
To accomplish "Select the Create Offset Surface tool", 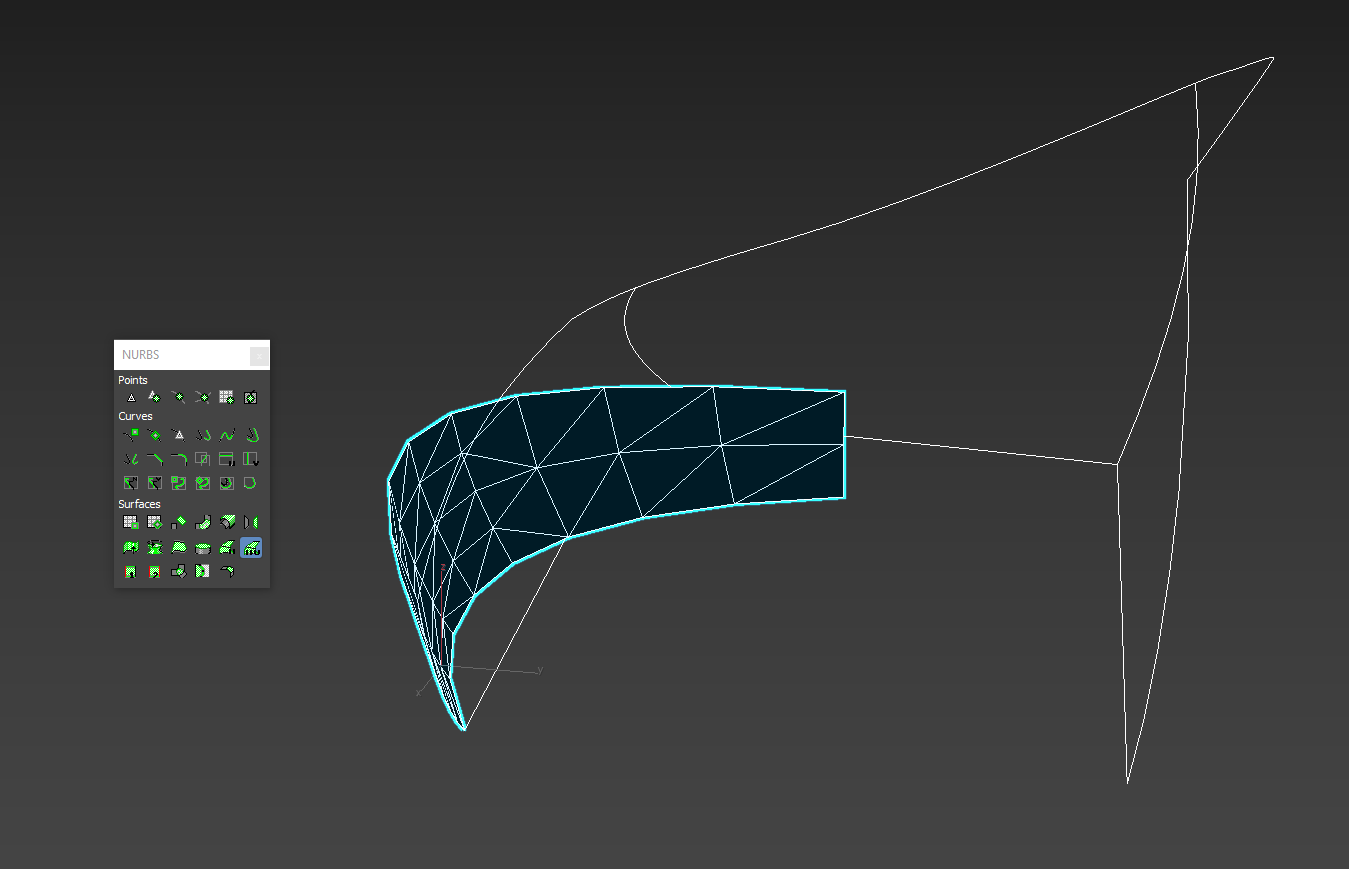I will (x=227, y=522).
